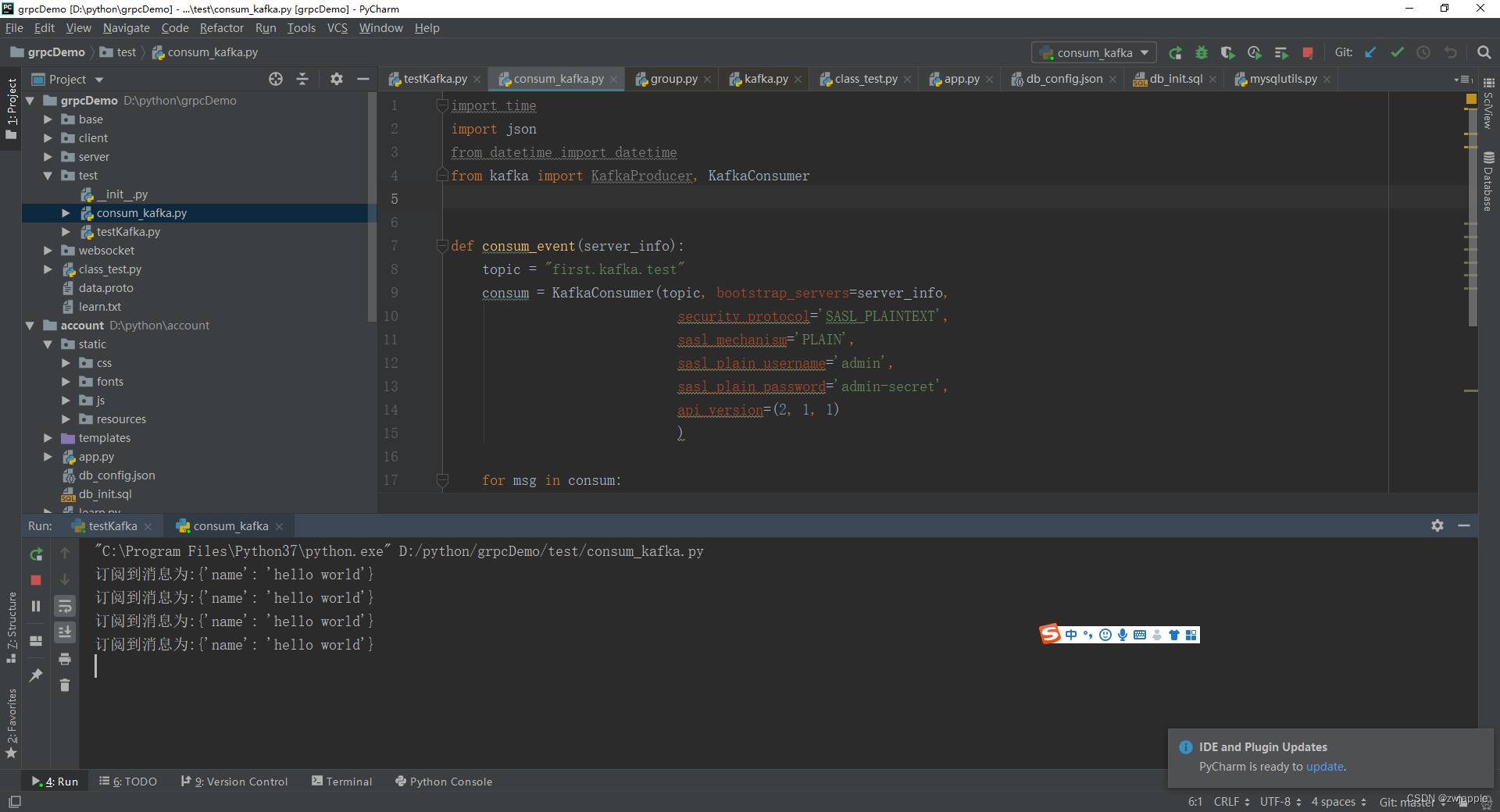
Task: Click the Debug icon in the toolbar
Action: (1202, 52)
